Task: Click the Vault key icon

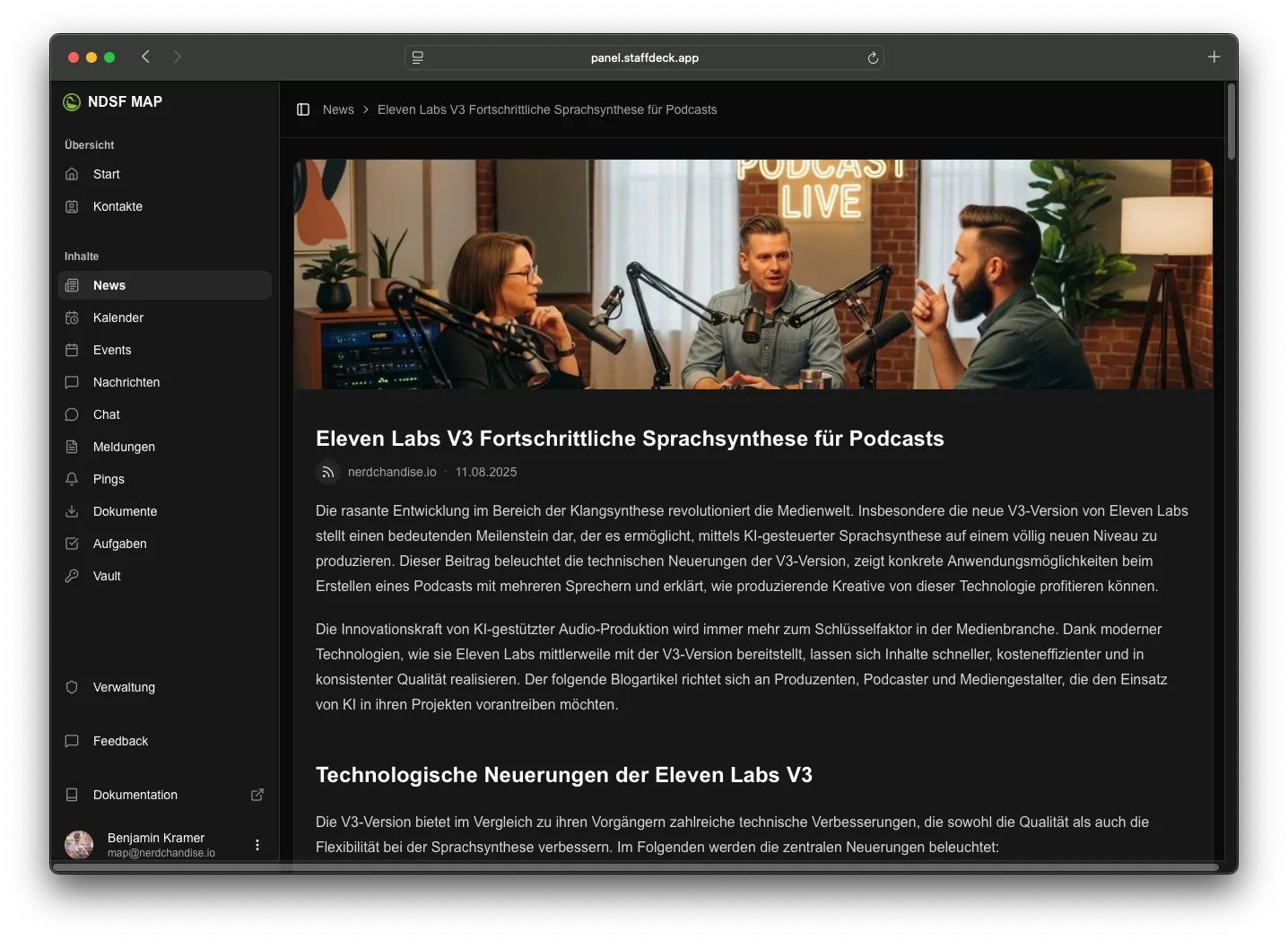Action: point(72,576)
